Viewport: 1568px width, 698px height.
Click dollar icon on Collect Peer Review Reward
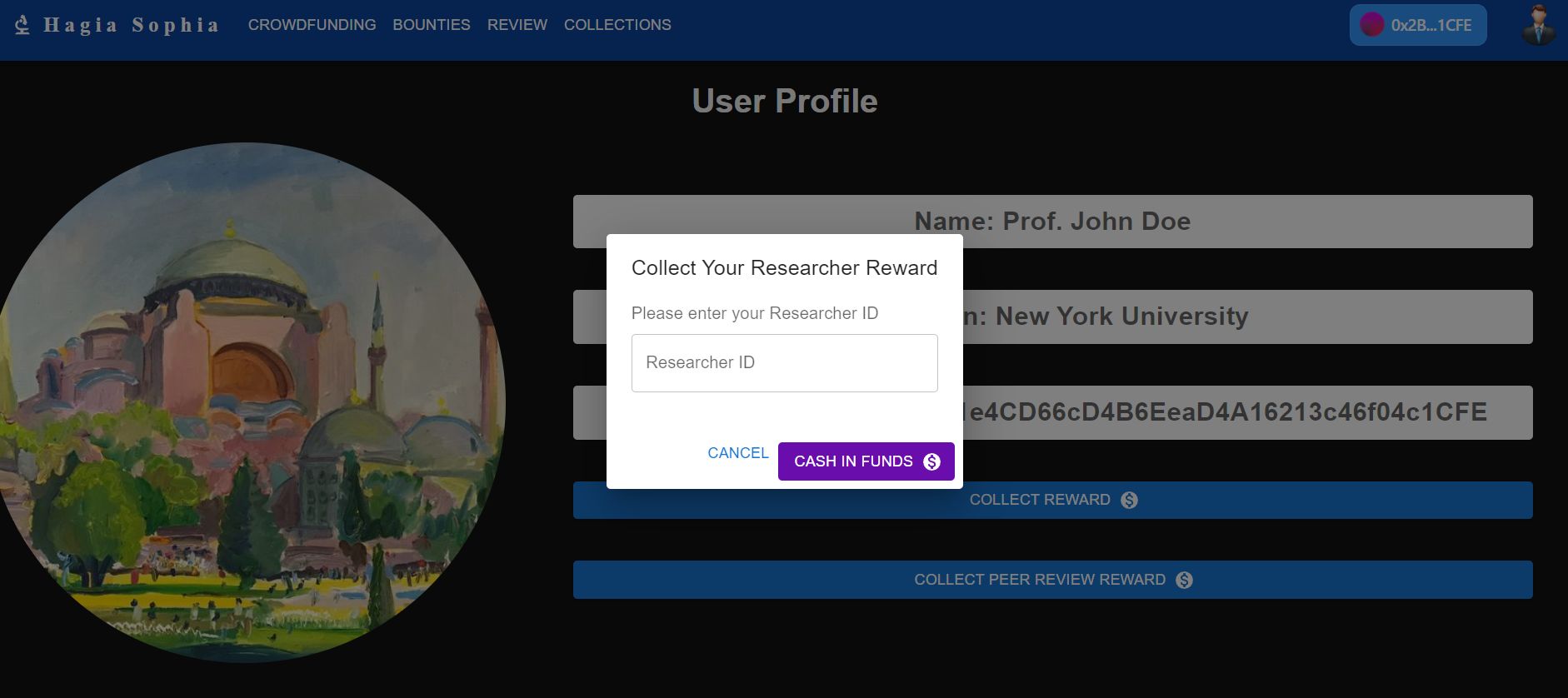click(x=1184, y=580)
